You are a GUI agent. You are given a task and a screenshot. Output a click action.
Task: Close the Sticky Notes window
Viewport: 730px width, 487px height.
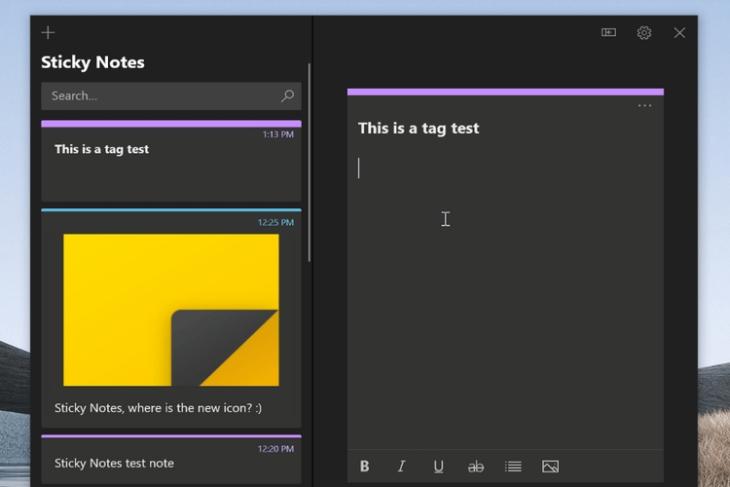(679, 33)
